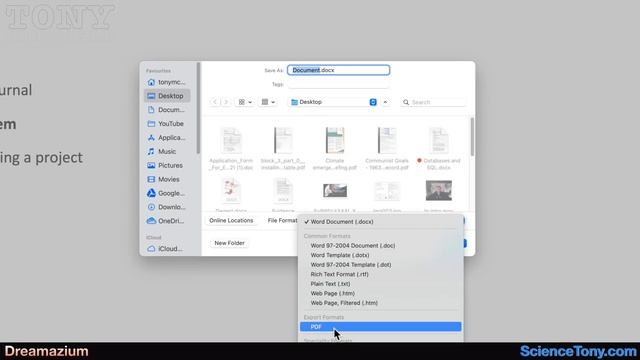
Task: Choose PDF under Export Formats
Action: [x=380, y=327]
